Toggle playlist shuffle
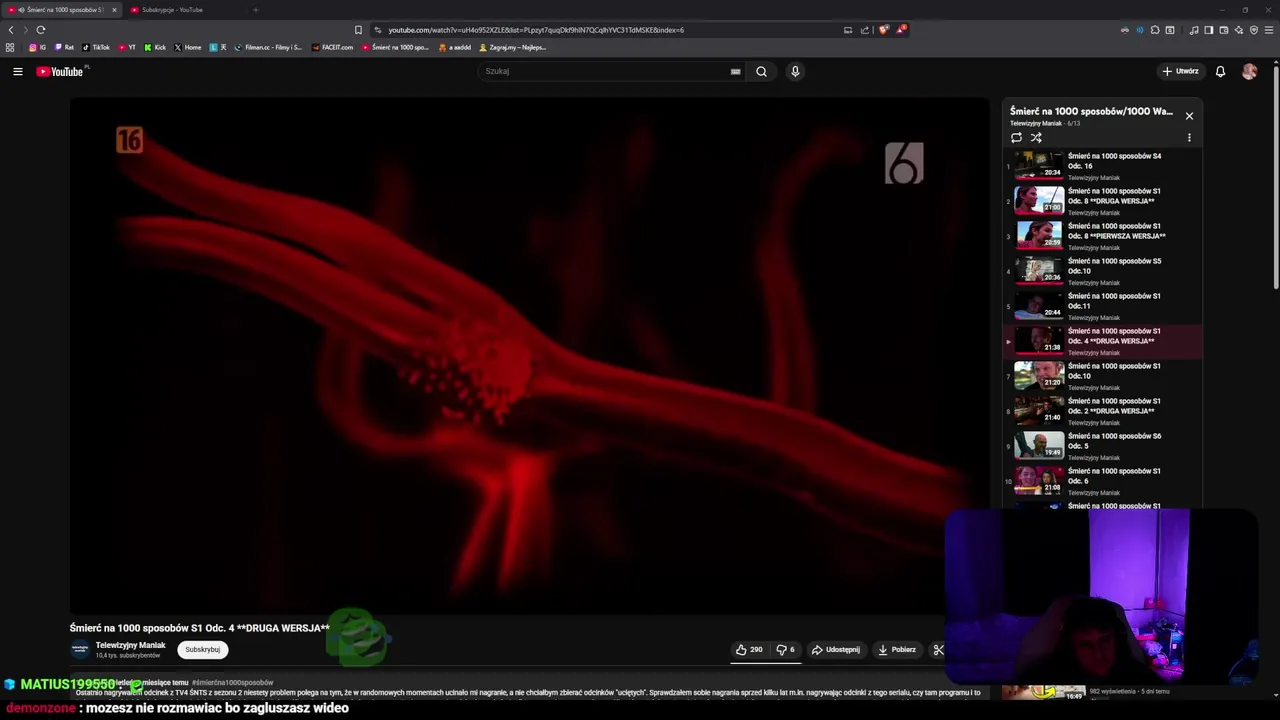This screenshot has width=1280, height=720. [1036, 138]
